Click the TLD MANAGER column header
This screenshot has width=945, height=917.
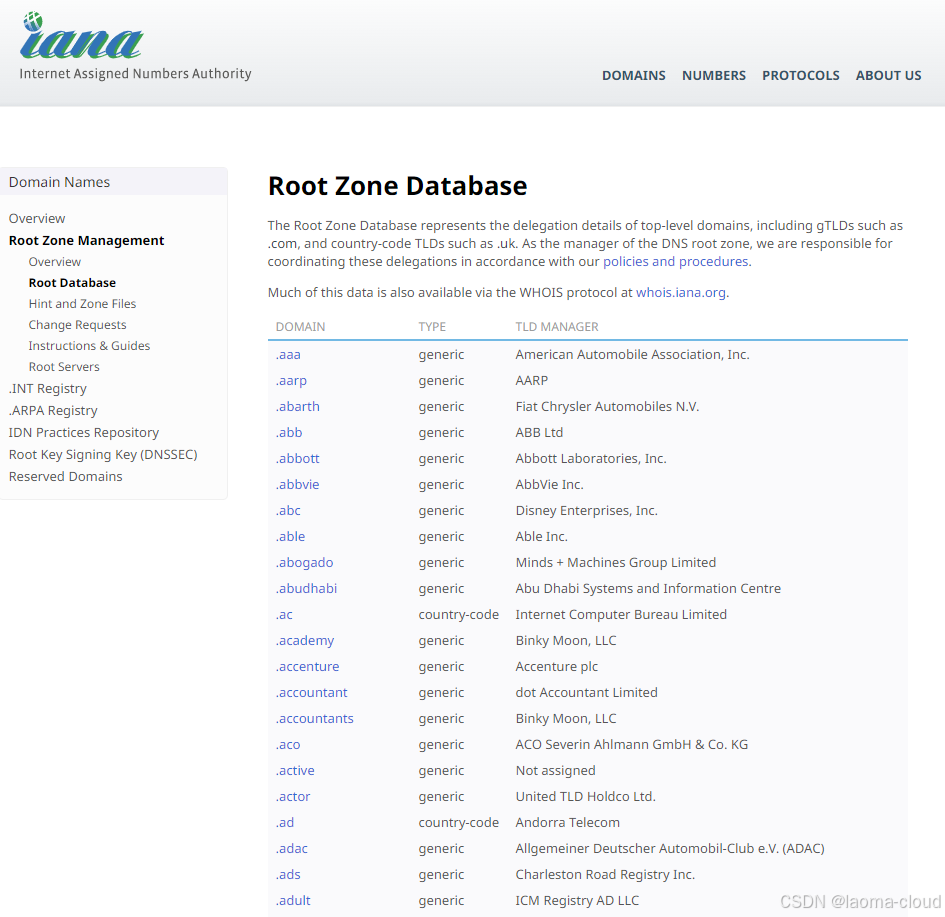[557, 327]
